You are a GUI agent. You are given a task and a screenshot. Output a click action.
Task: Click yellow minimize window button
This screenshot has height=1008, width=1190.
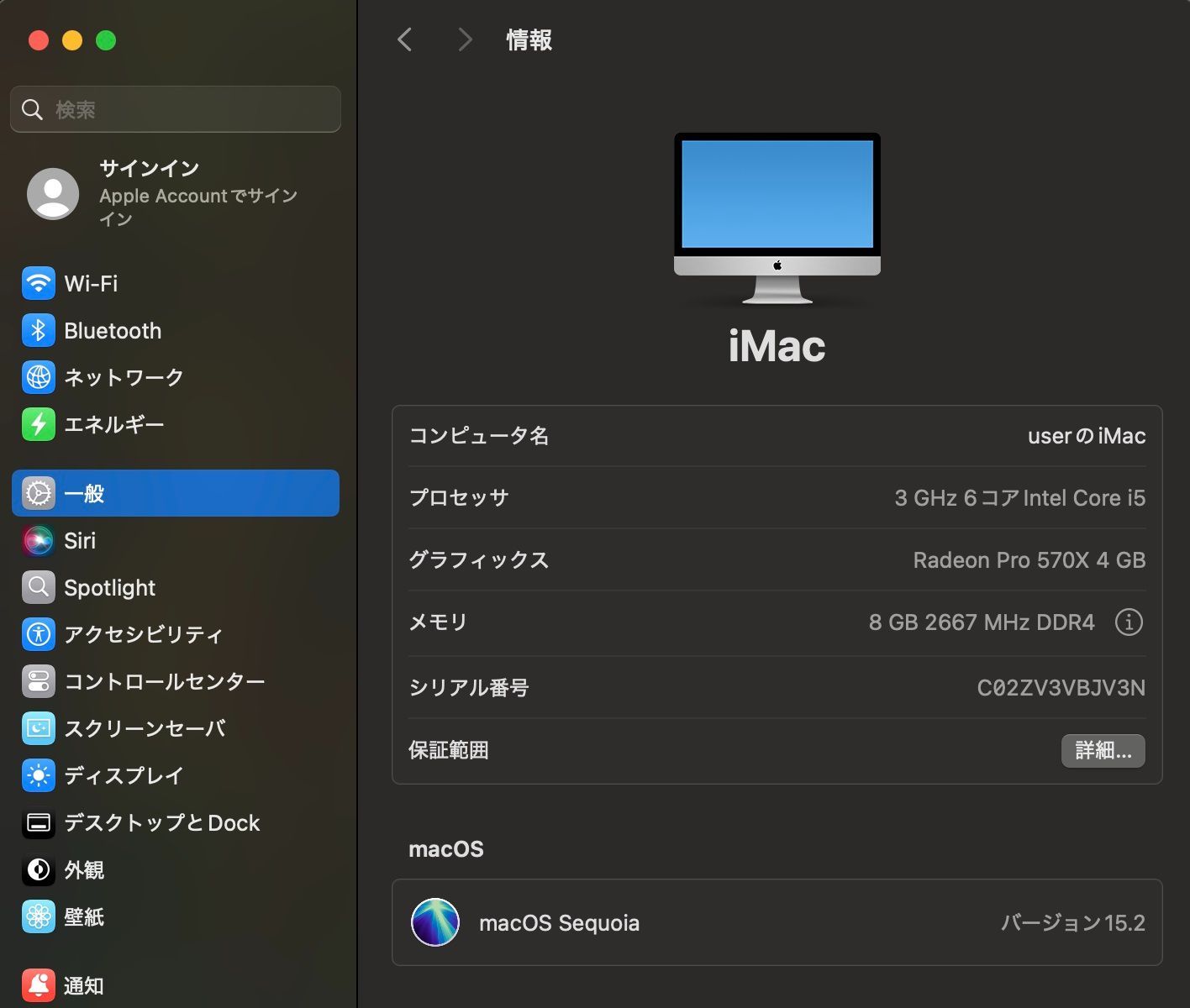72,40
